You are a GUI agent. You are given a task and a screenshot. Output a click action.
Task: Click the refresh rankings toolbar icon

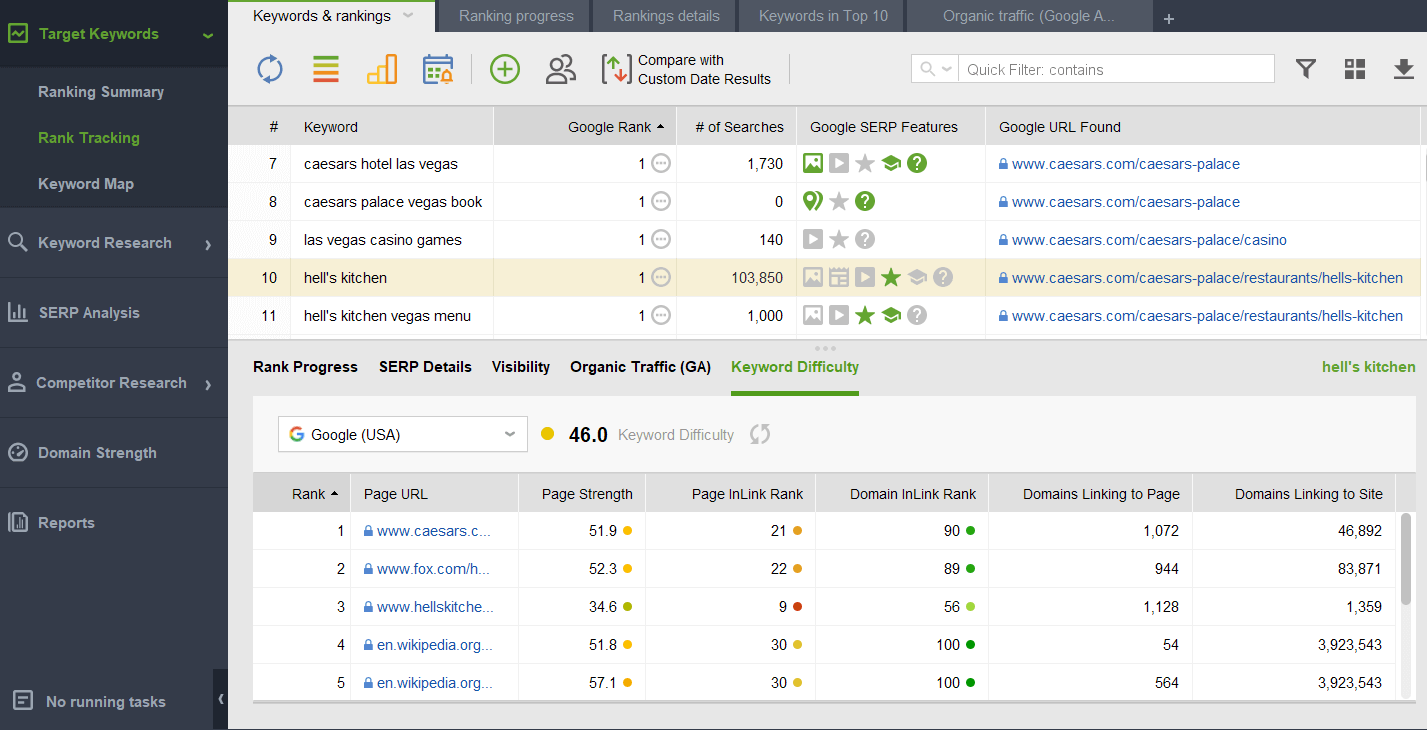click(270, 69)
